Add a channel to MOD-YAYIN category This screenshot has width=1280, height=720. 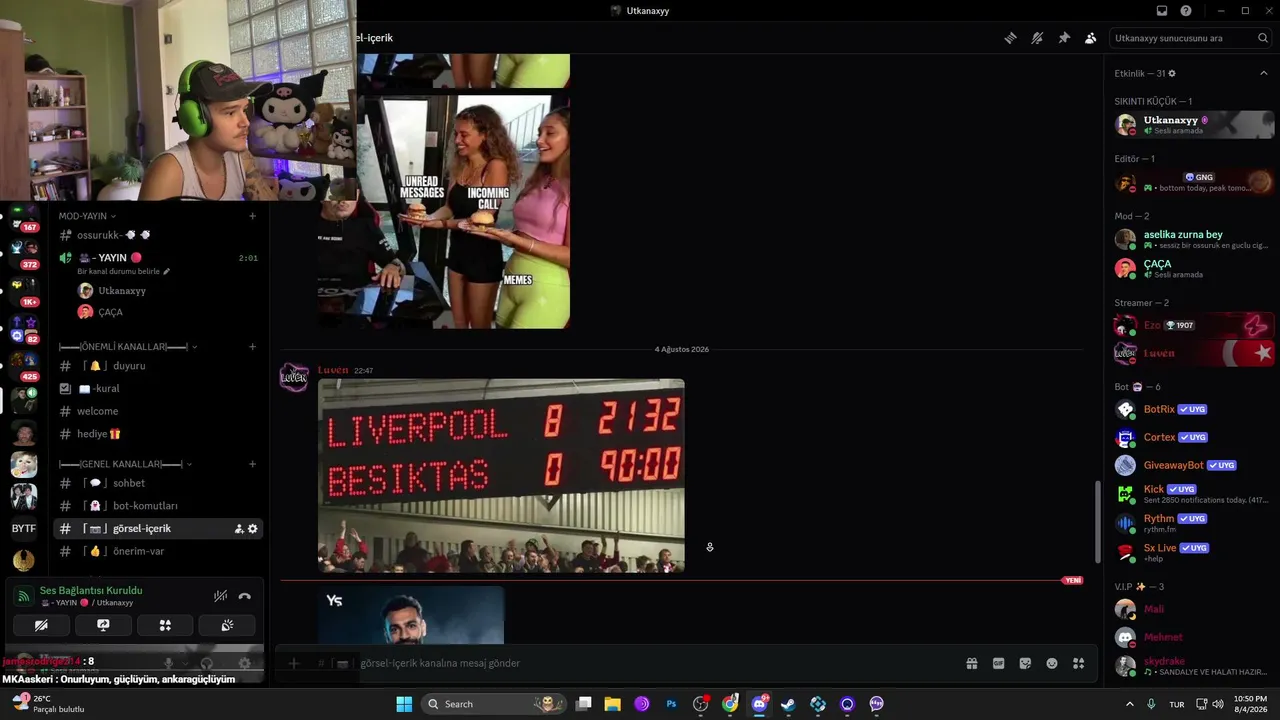coord(252,216)
